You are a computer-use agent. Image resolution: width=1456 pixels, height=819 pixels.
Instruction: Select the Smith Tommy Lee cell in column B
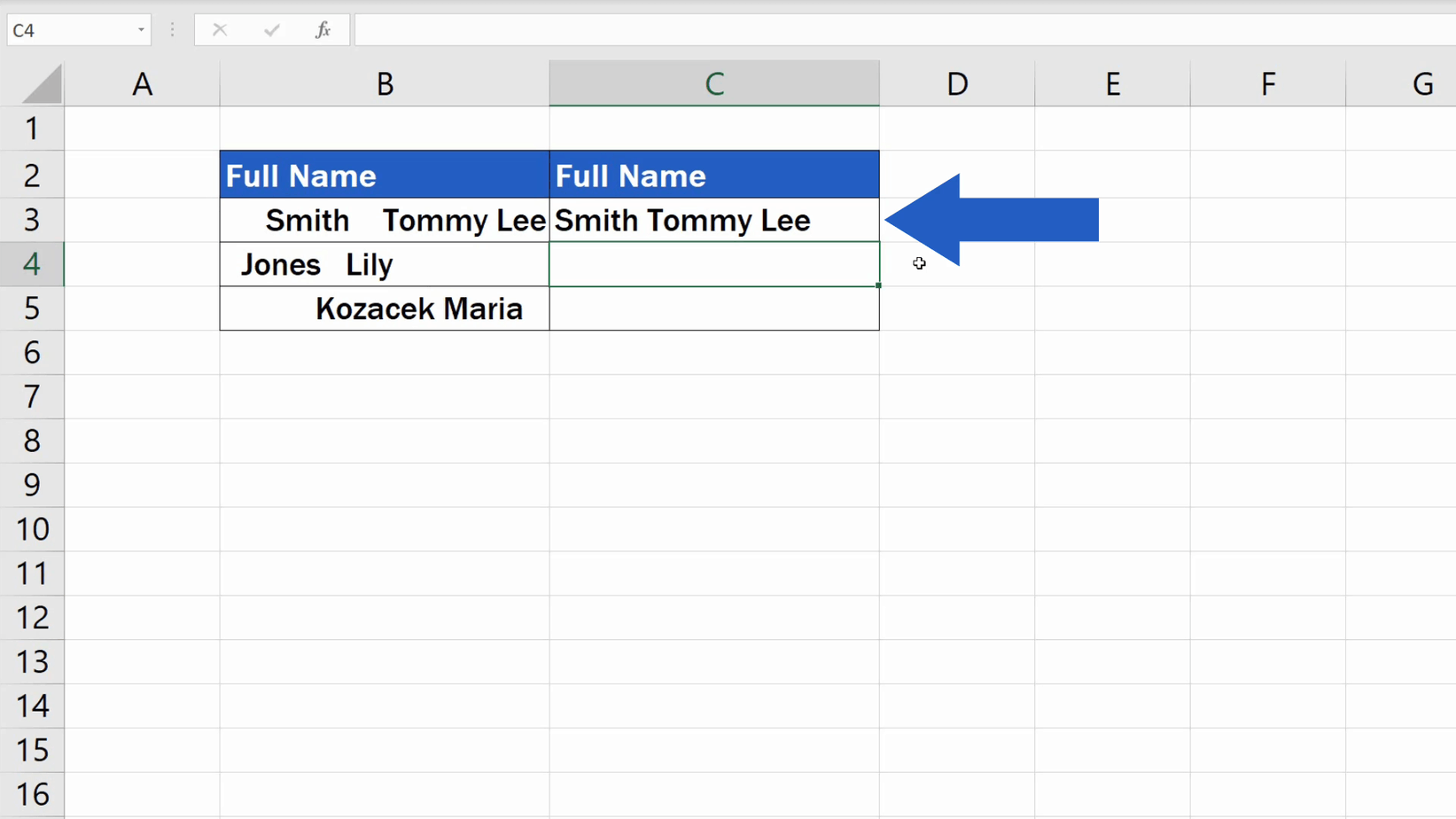384,220
